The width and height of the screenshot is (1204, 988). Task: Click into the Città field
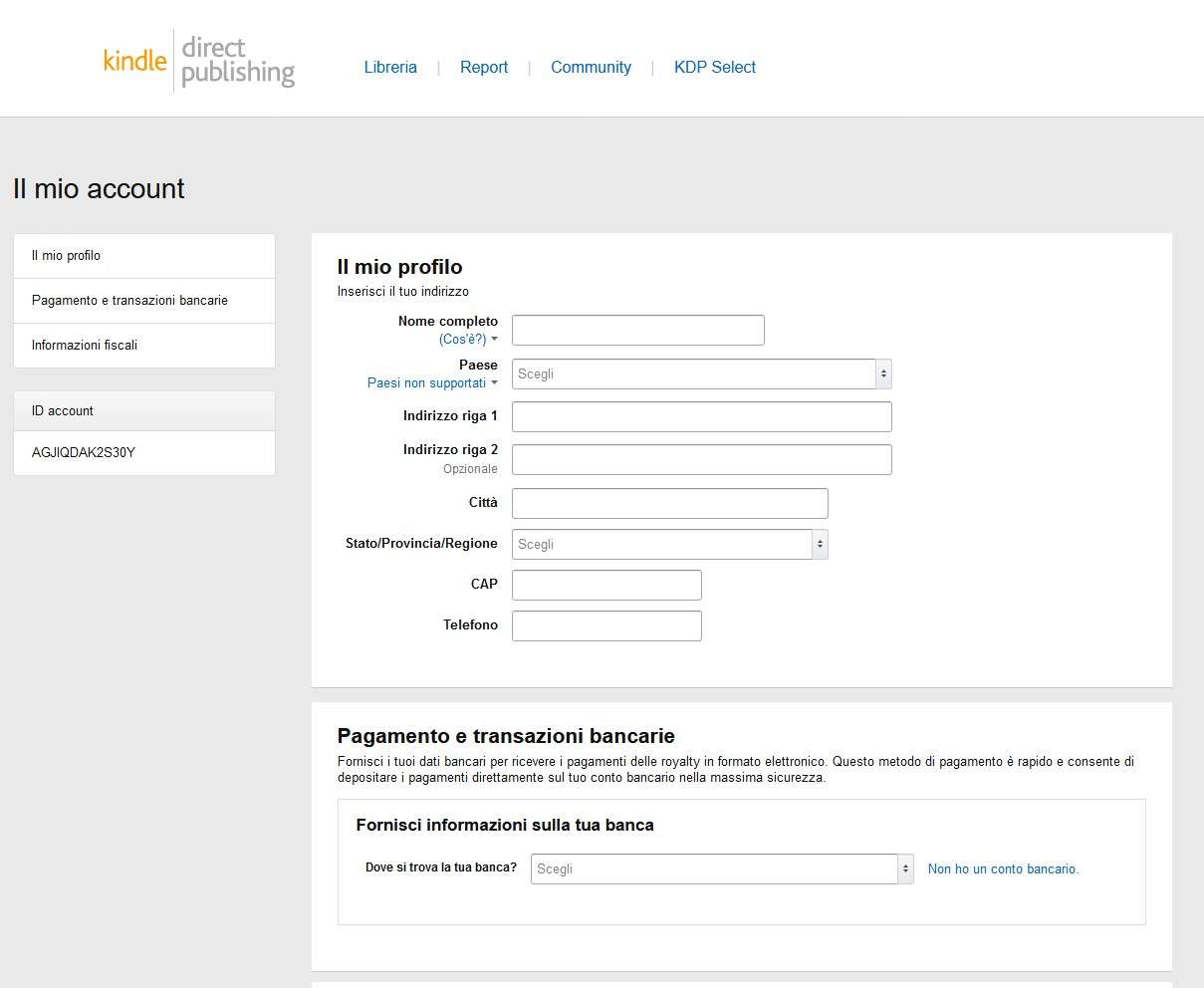coord(669,503)
